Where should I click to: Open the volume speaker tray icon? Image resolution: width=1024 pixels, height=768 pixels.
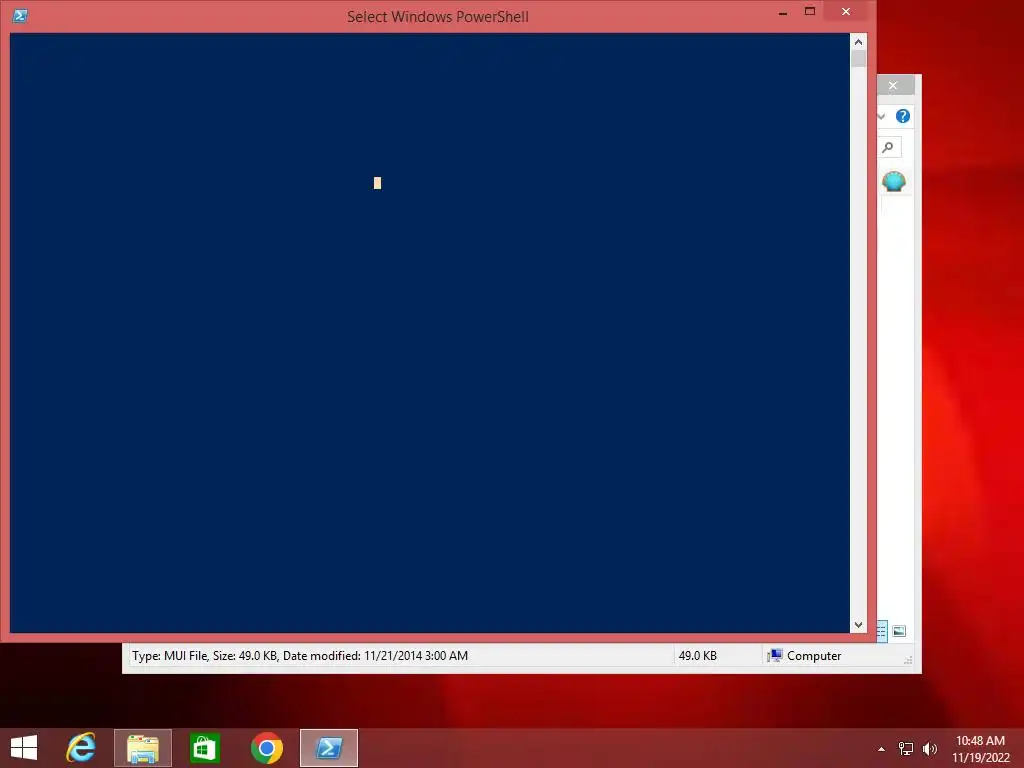point(929,749)
